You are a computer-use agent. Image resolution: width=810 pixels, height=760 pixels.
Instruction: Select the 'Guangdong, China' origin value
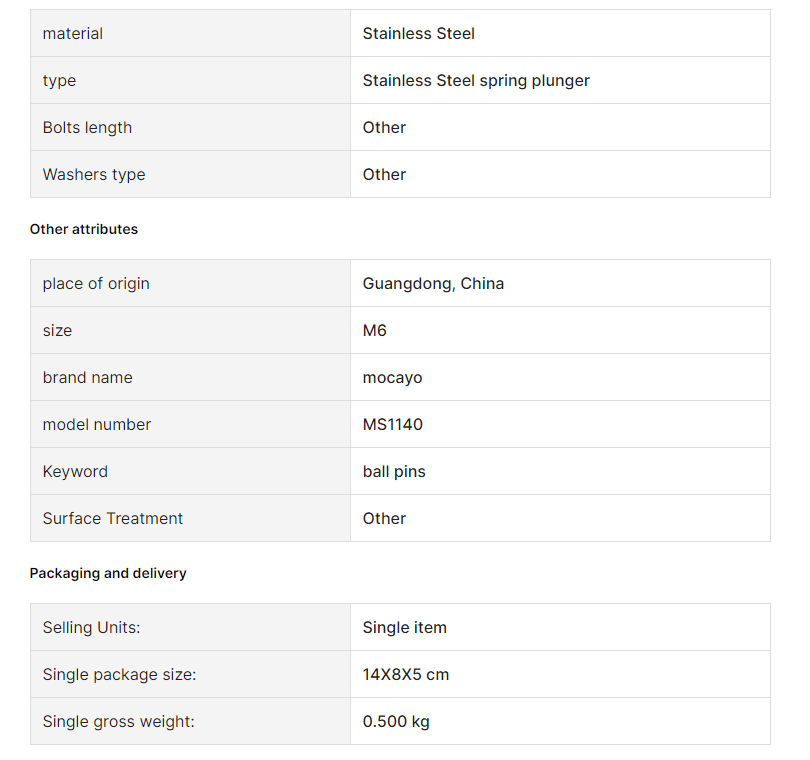[433, 284]
